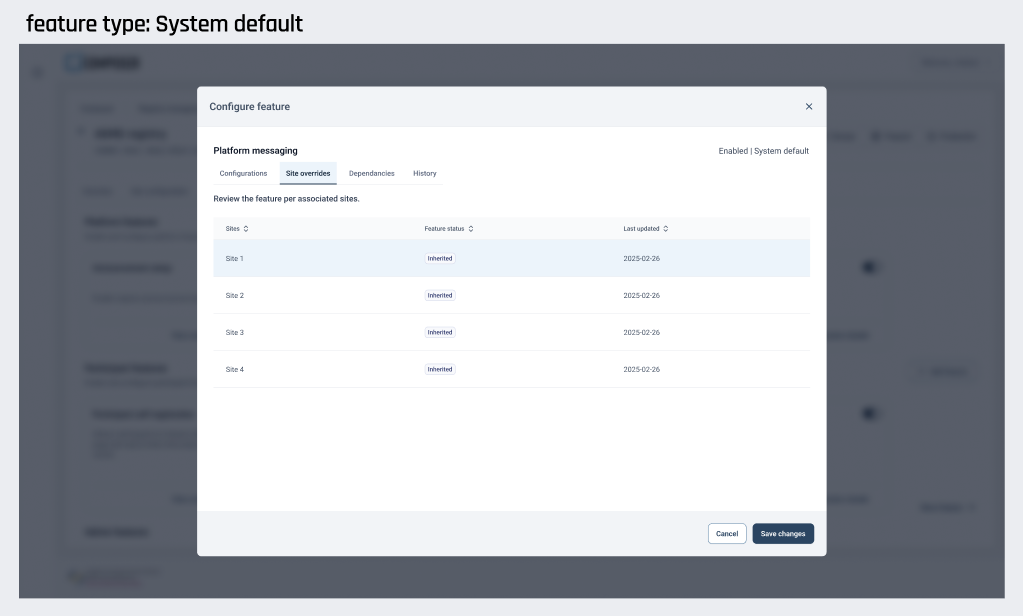
Task: Click the Last updated column header
Action: coord(641,229)
